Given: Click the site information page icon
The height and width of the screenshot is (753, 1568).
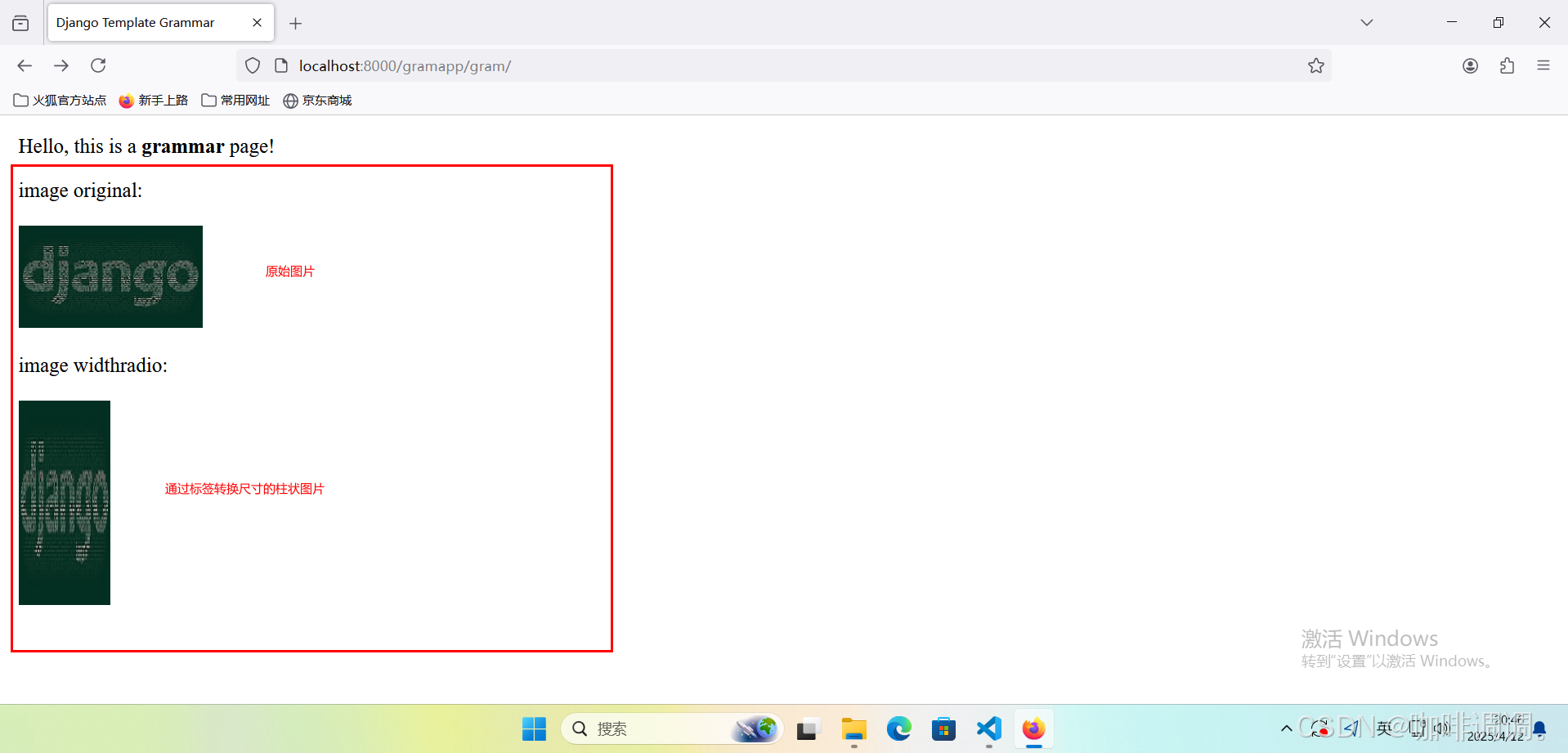Looking at the screenshot, I should tap(281, 65).
